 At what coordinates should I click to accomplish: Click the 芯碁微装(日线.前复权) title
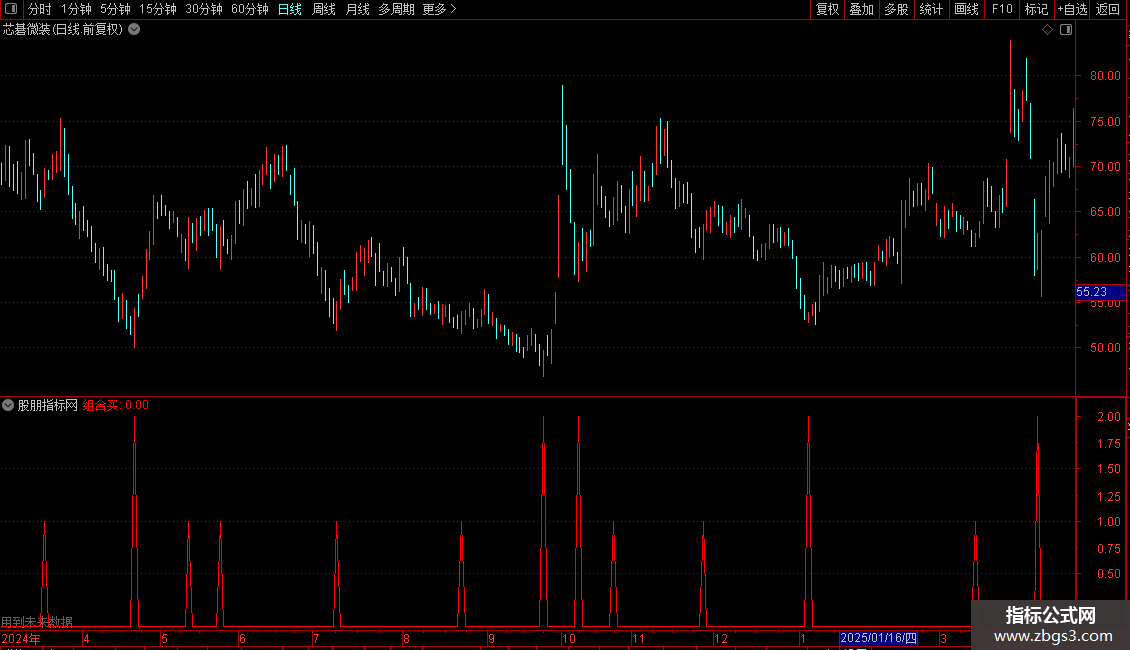coord(63,30)
